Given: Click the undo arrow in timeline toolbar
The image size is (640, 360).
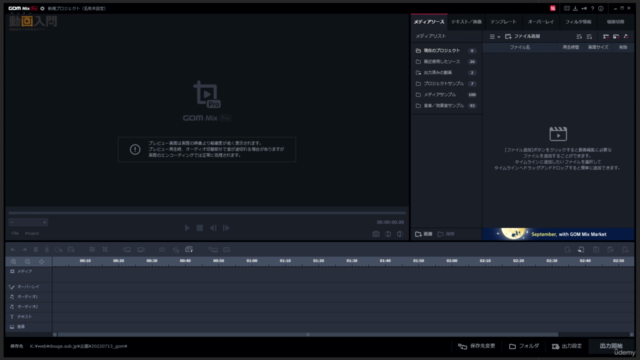Looking at the screenshot, I should [x=13, y=249].
